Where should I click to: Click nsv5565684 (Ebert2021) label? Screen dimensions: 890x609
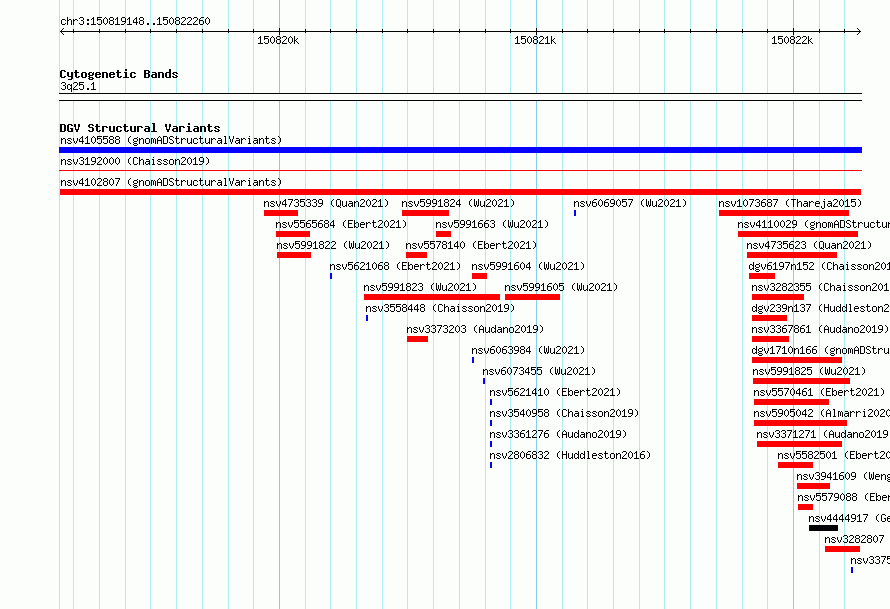341,224
